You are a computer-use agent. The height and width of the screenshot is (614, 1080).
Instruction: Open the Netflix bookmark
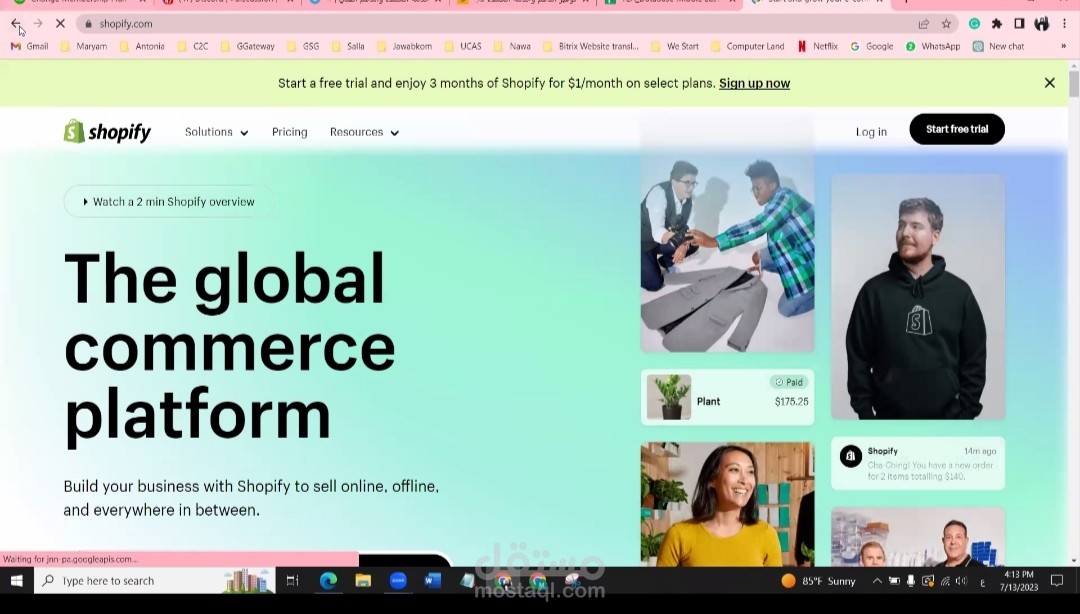point(818,46)
